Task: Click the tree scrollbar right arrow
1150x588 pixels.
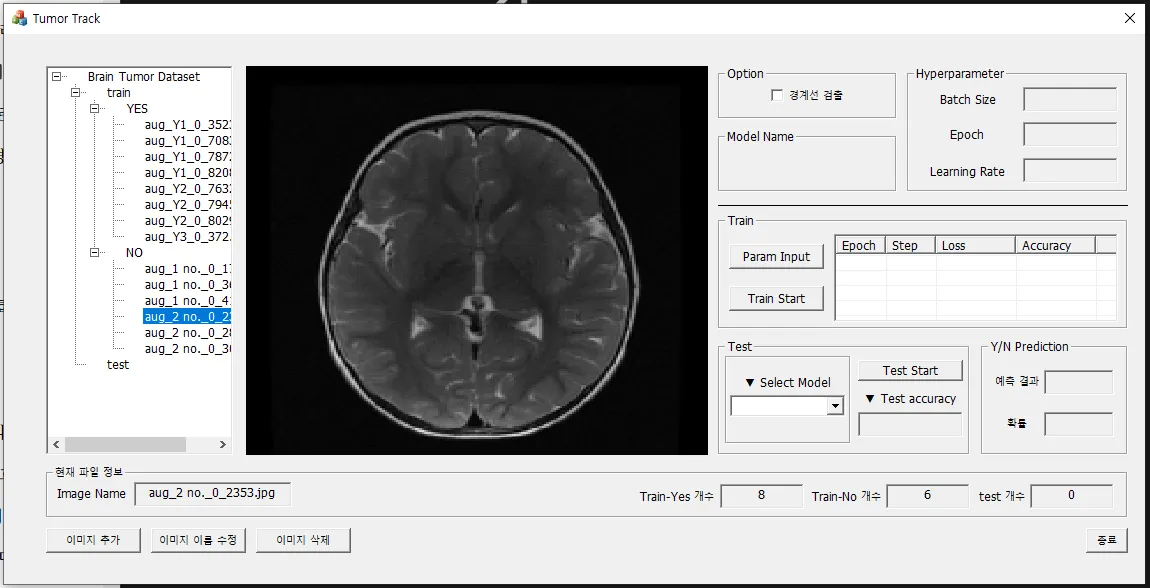Action: pyautogui.click(x=224, y=444)
